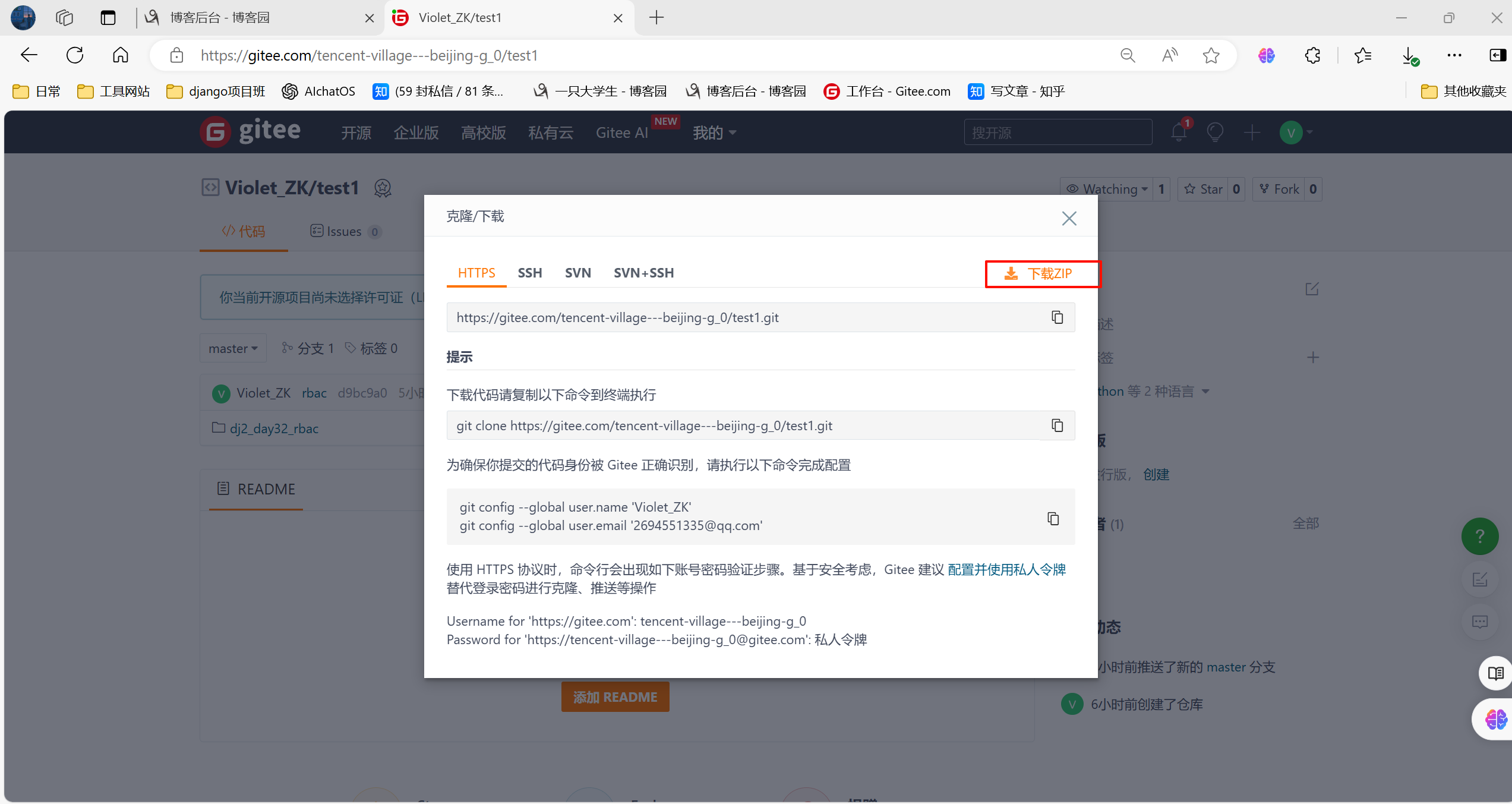Viewport: 1512px width, 804px height.
Task: Switch to the SVN tab
Action: click(577, 273)
